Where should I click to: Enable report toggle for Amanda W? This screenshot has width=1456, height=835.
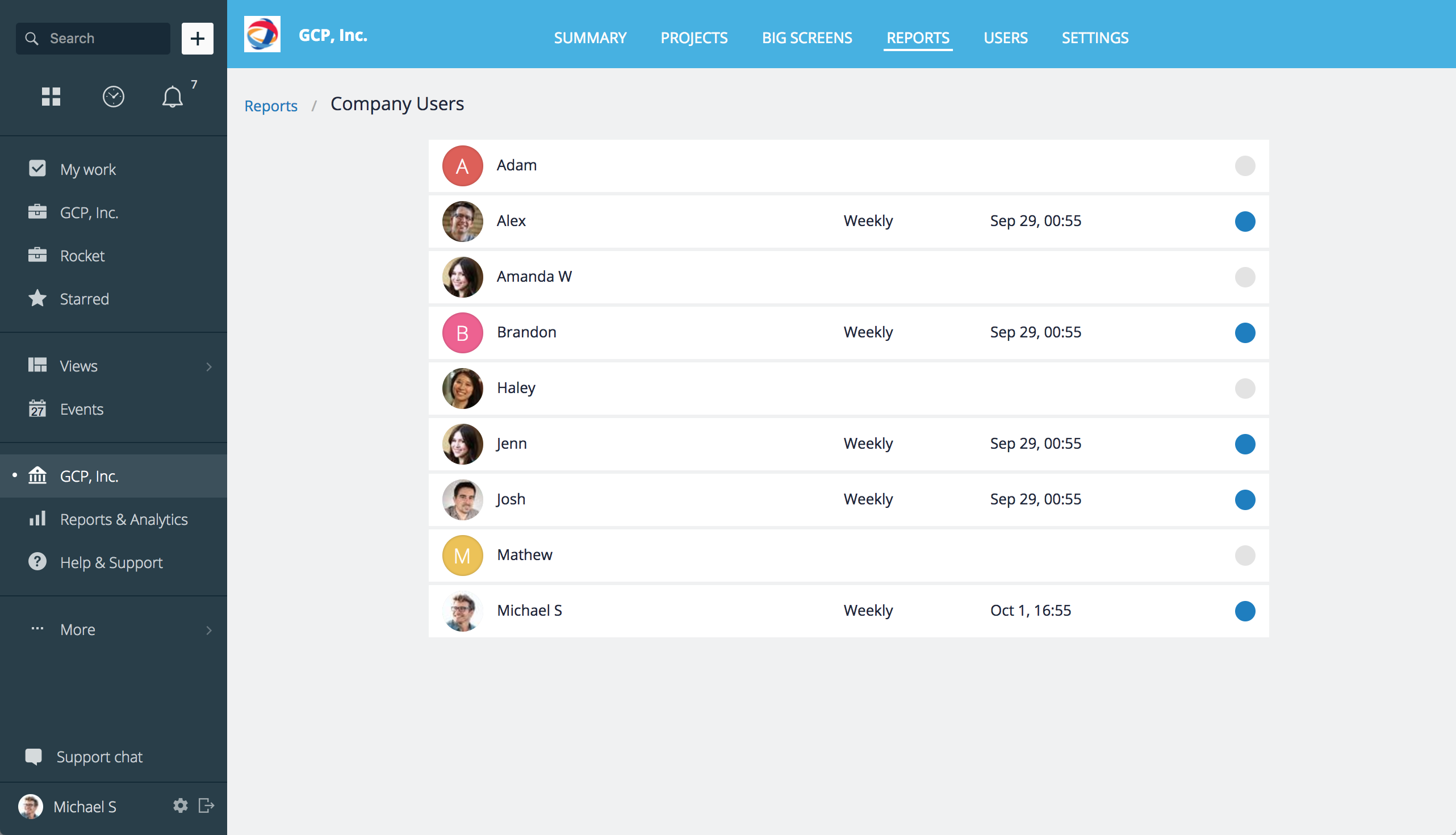[x=1245, y=277]
